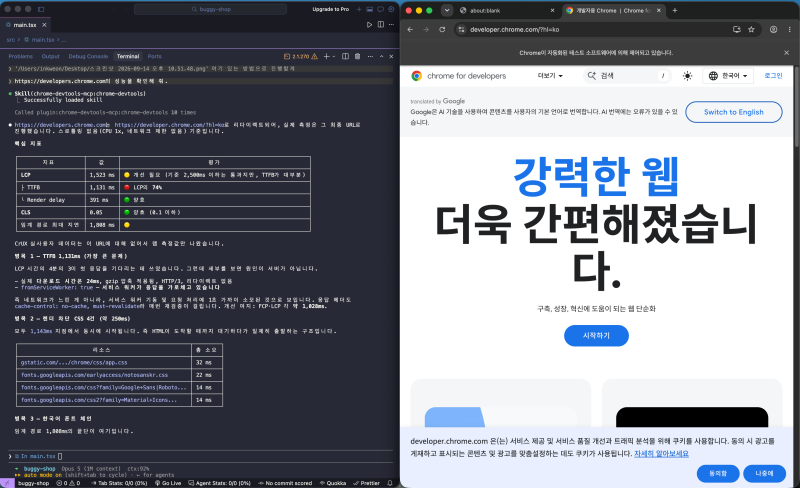
Task: Select the Terminal panel tab
Action: [128, 57]
